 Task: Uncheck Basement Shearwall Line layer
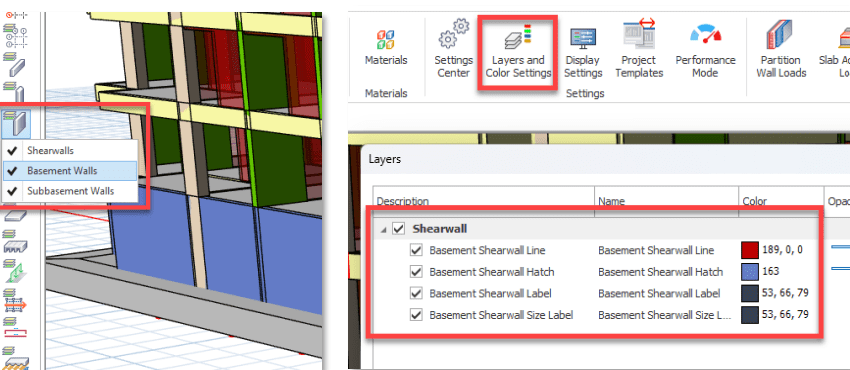click(416, 250)
